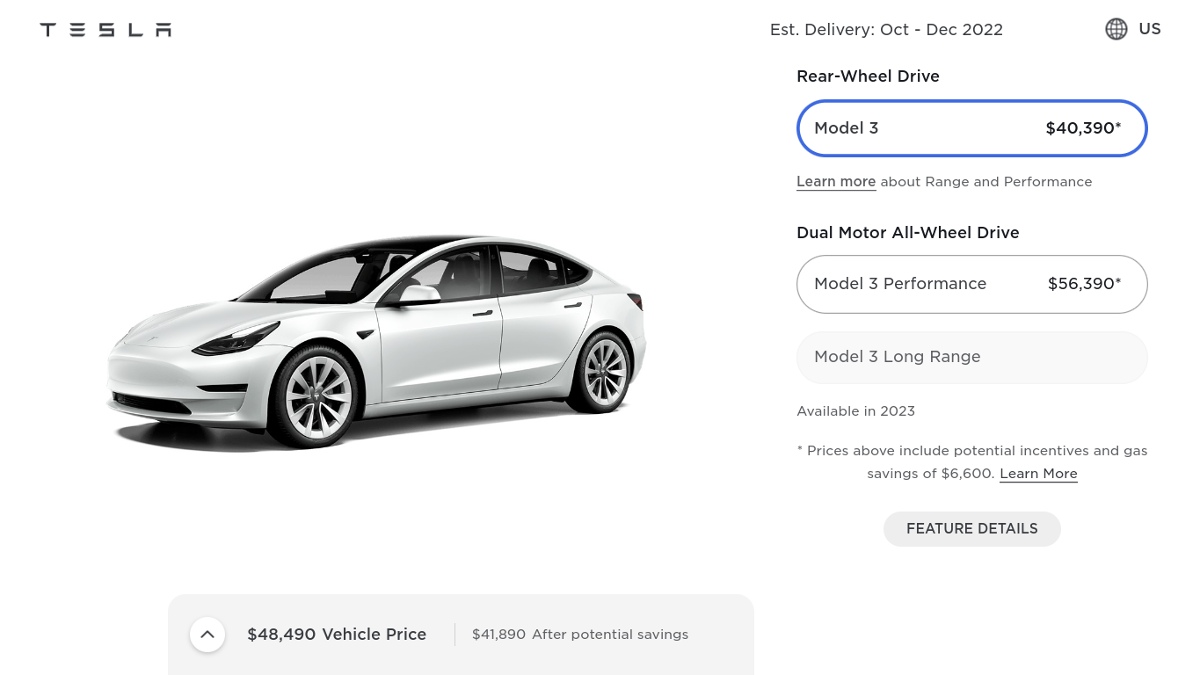Follow the Learn More incentives link

[x=1038, y=474]
